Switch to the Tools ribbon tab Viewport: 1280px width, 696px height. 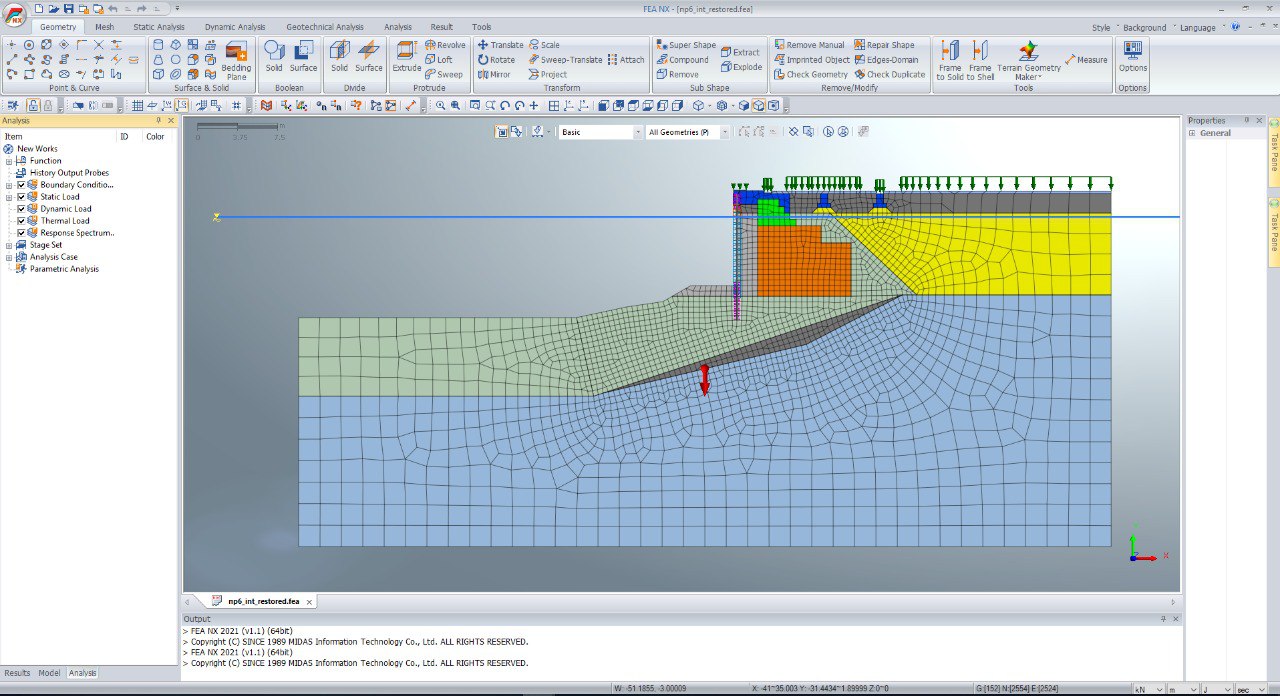pyautogui.click(x=482, y=27)
